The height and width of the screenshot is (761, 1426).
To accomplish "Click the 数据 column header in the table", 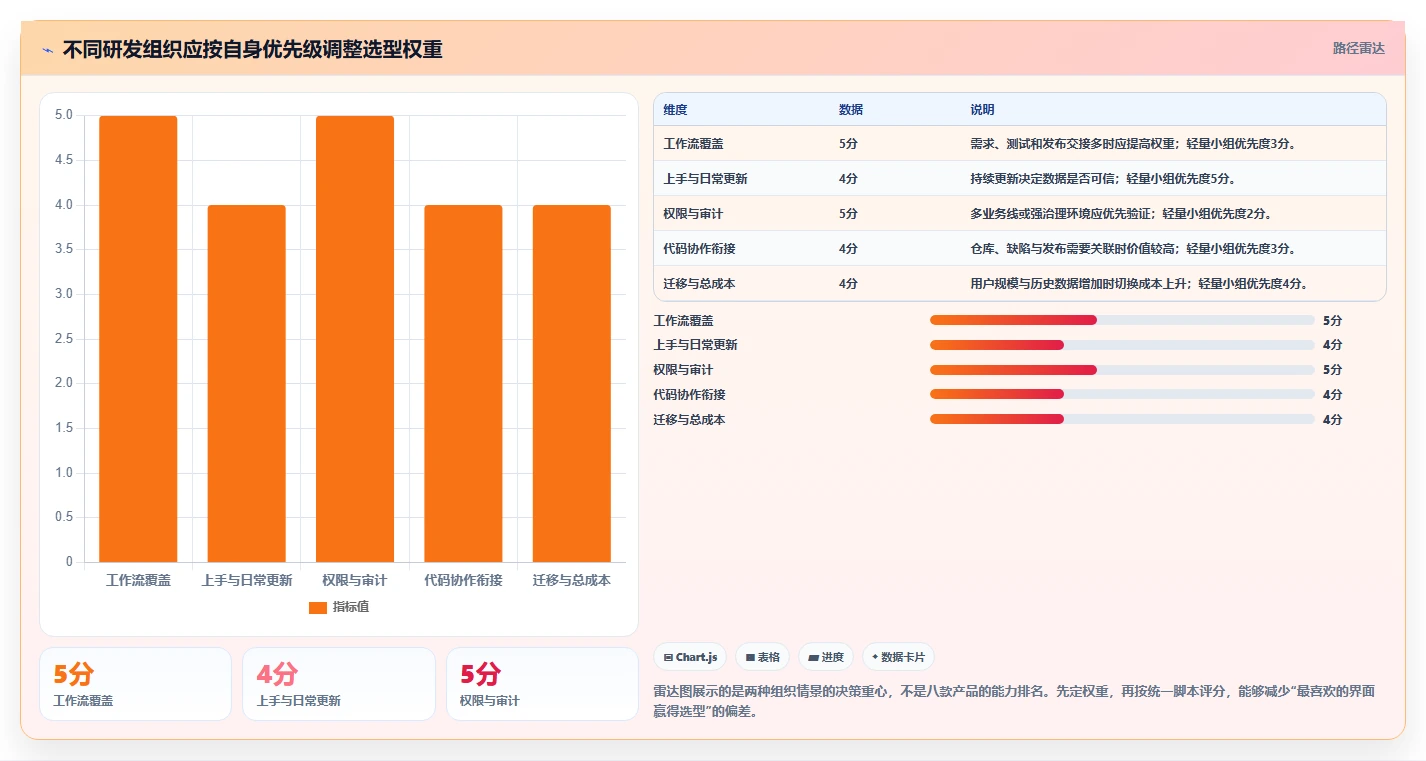I will click(x=851, y=110).
